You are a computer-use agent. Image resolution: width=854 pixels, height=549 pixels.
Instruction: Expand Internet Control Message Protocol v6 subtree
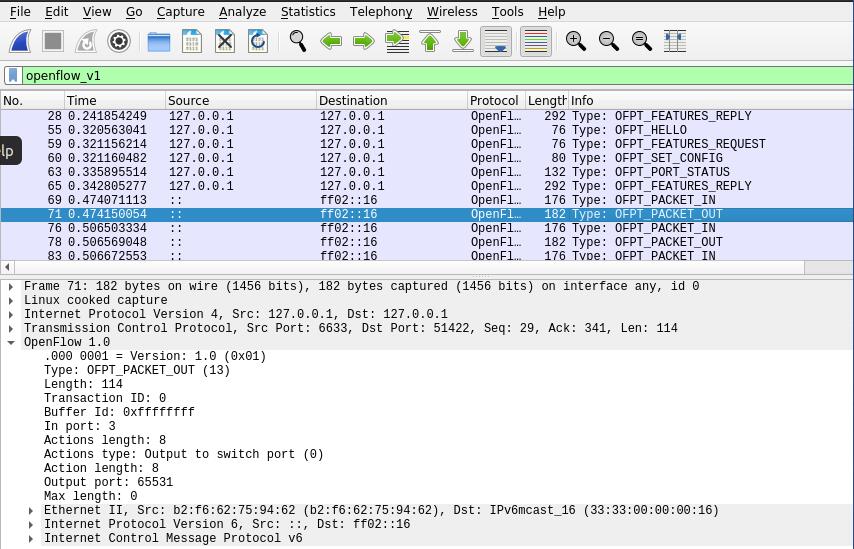[31, 539]
